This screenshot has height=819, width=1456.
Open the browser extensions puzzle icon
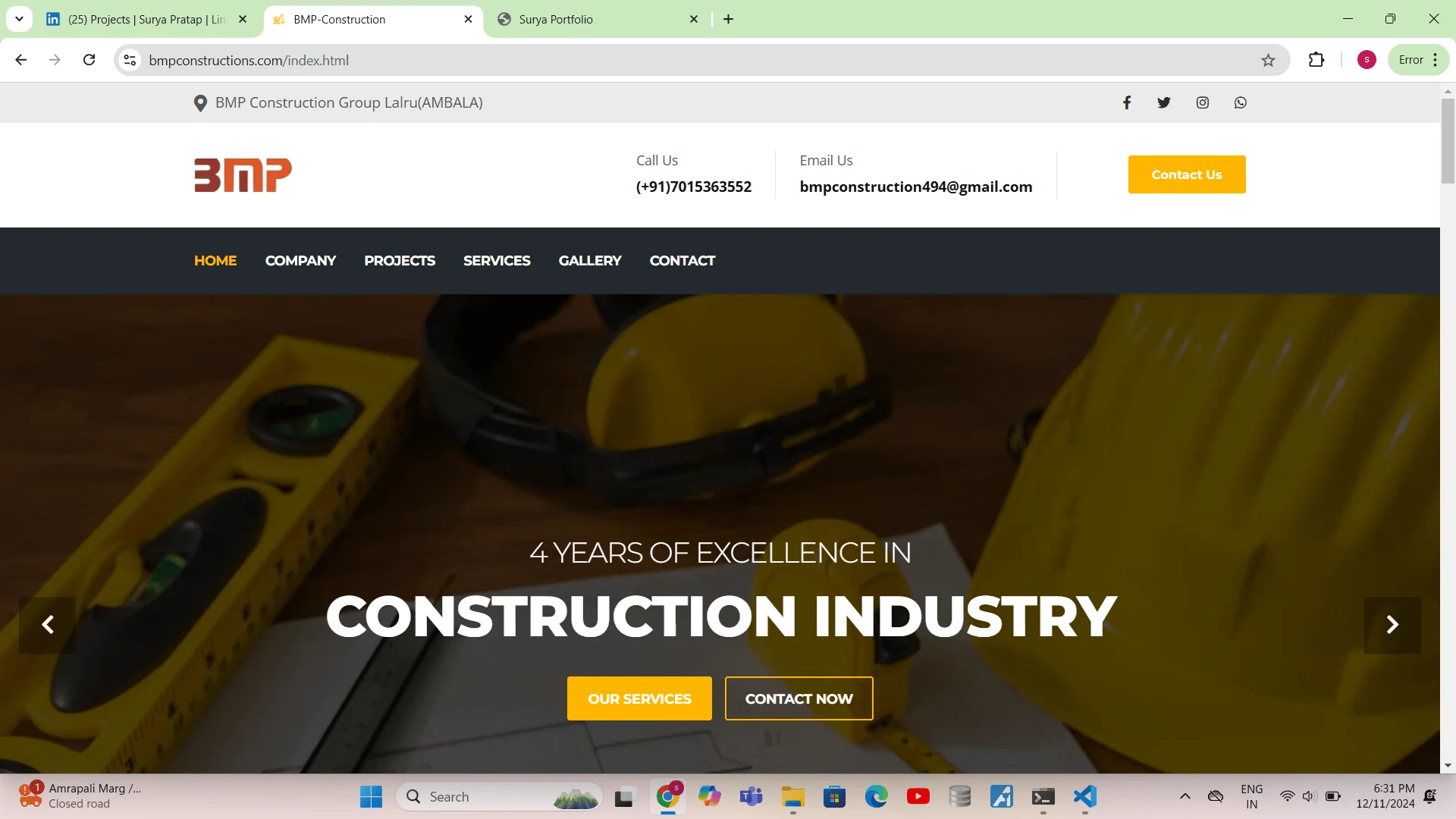tap(1316, 60)
